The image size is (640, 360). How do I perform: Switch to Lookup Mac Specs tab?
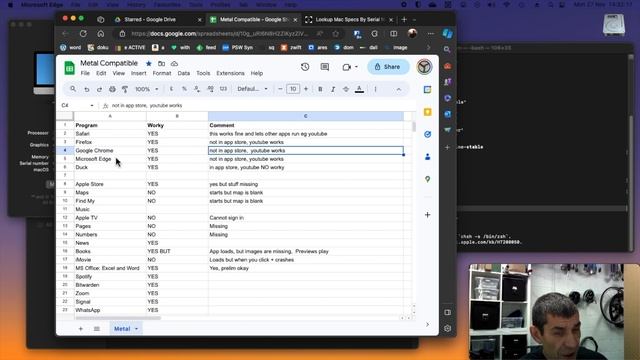(x=348, y=20)
